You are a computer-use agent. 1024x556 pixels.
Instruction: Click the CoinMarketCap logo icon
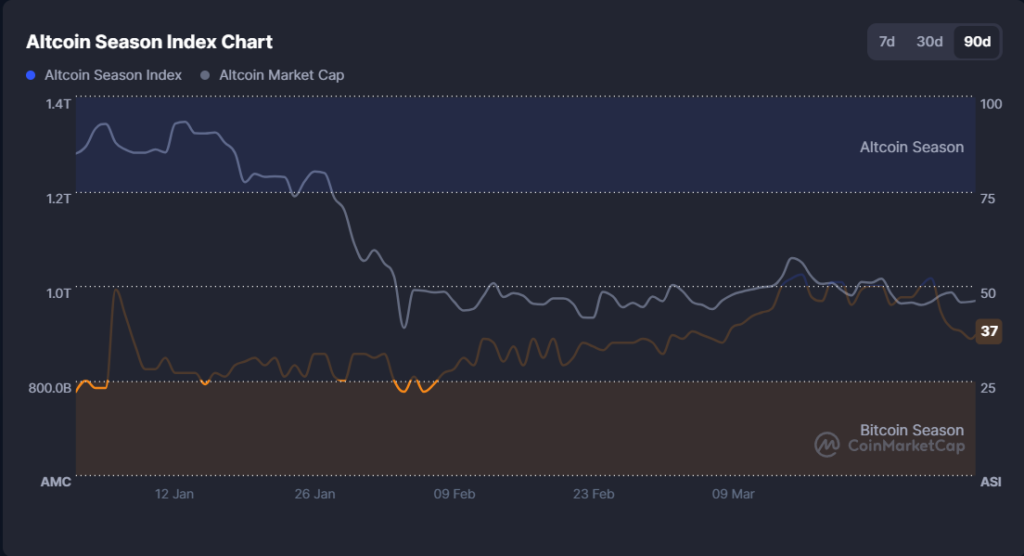(x=826, y=444)
